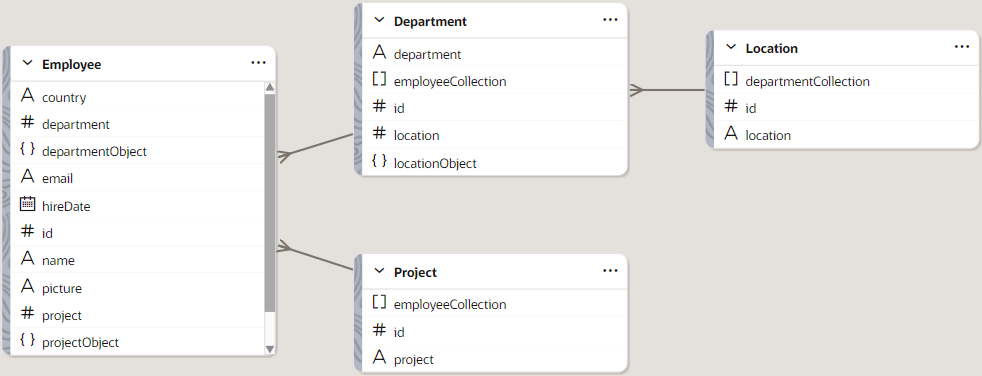Select the name field text

click(58, 261)
